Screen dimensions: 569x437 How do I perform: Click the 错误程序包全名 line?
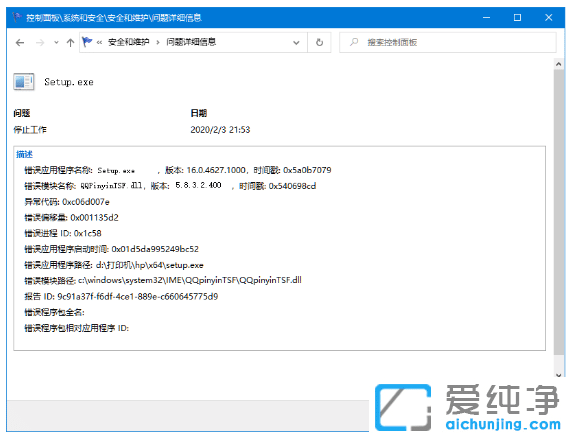54,312
